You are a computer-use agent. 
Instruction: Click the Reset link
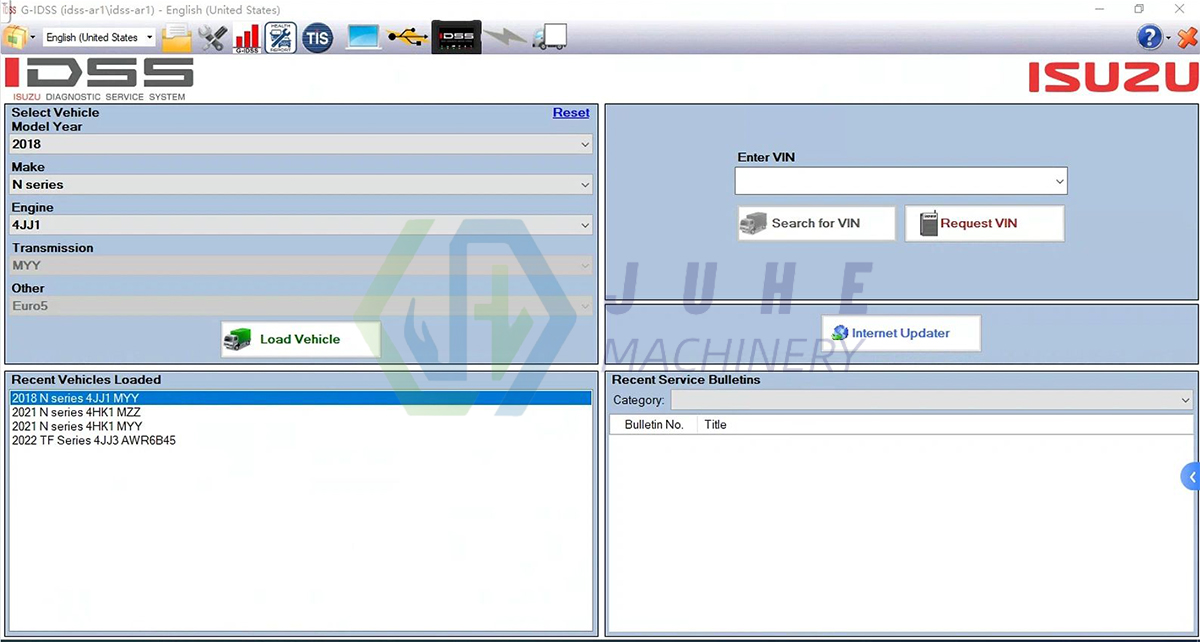point(571,112)
